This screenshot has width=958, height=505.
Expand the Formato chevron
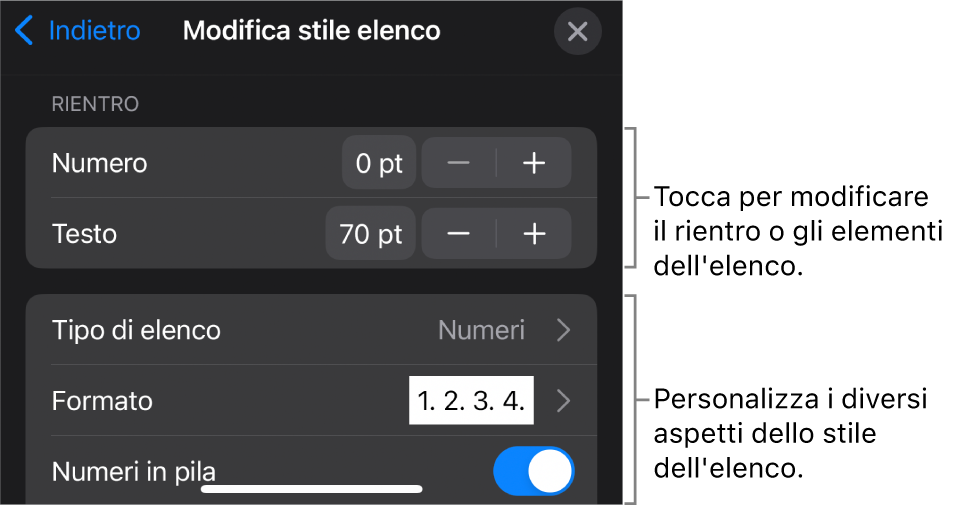point(564,401)
